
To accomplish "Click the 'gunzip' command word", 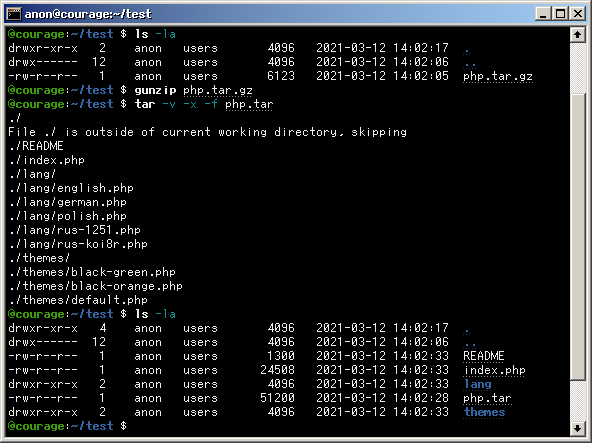I will tap(155, 90).
